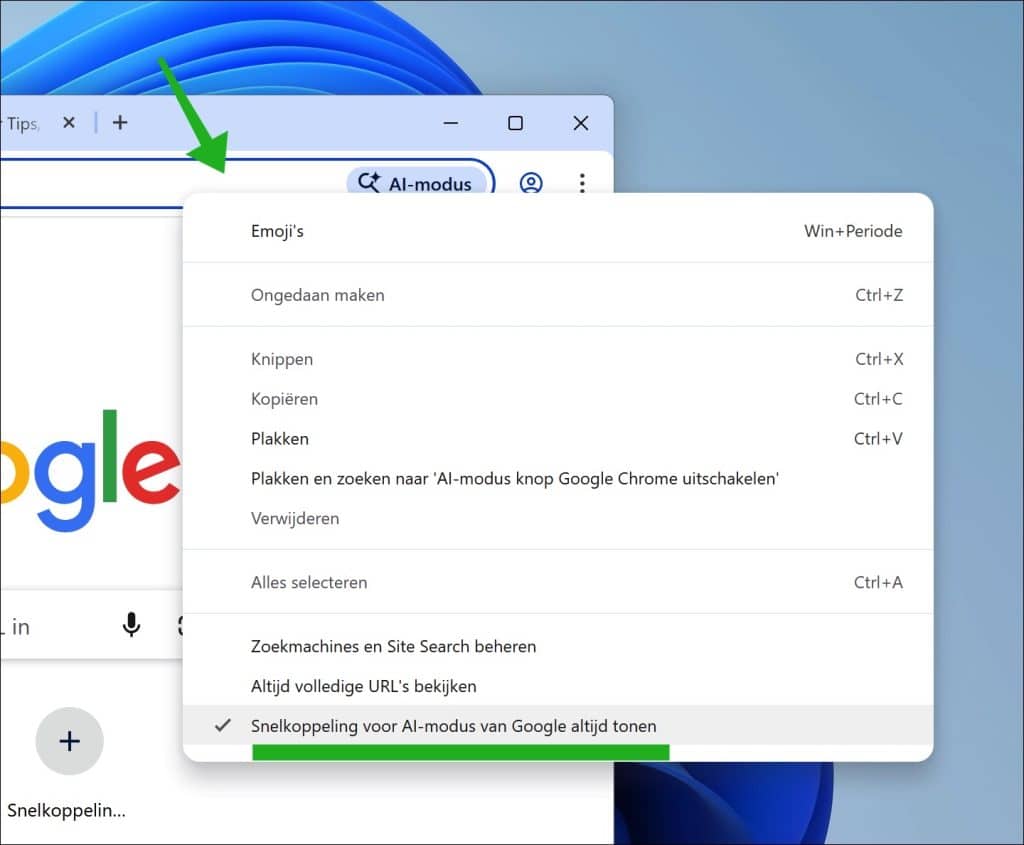Open the Chrome profile avatar icon
The height and width of the screenshot is (845, 1024).
[x=531, y=183]
